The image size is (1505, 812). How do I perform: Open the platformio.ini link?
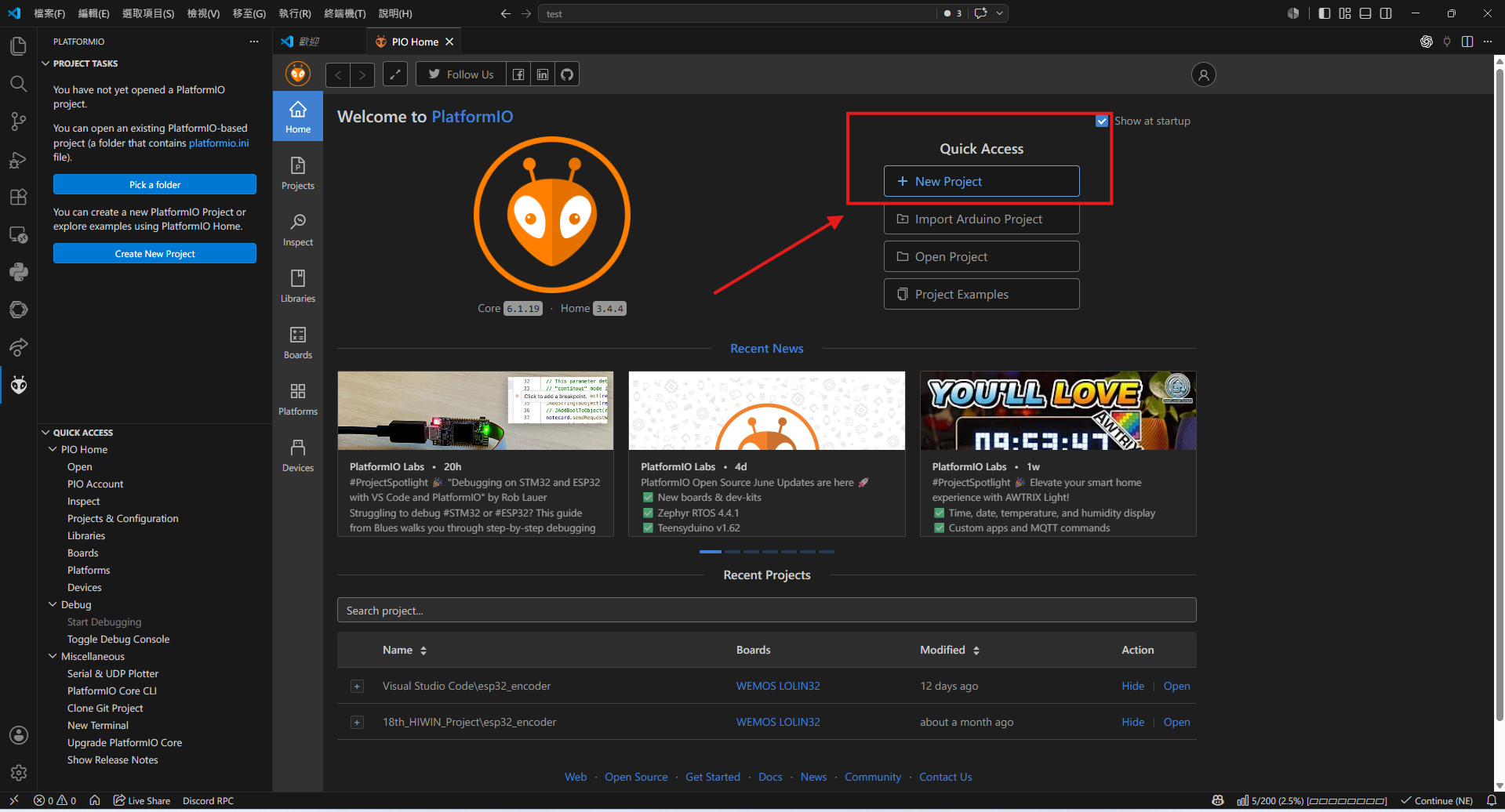(x=219, y=143)
